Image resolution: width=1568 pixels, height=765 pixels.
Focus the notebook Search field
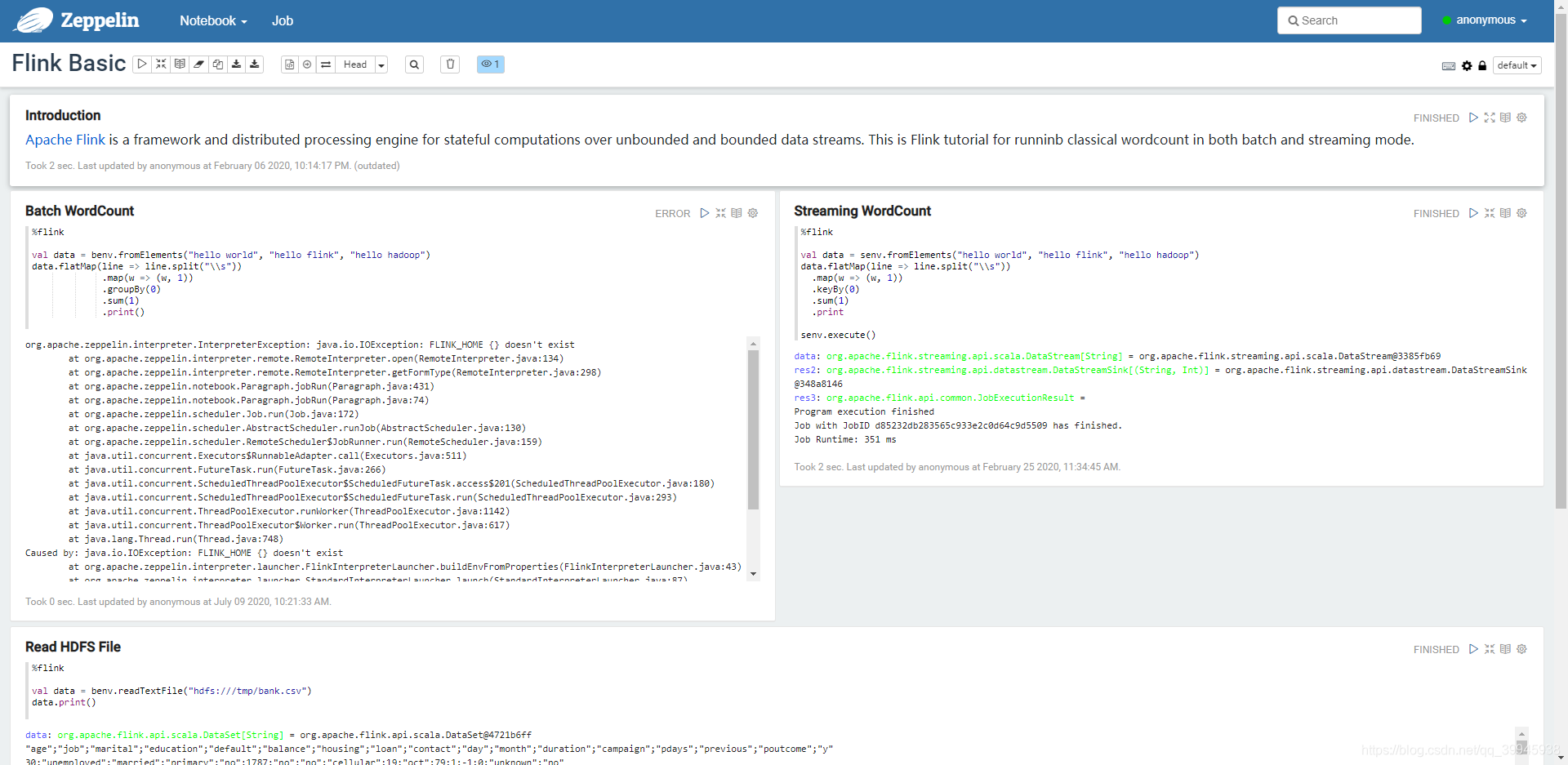[1349, 20]
